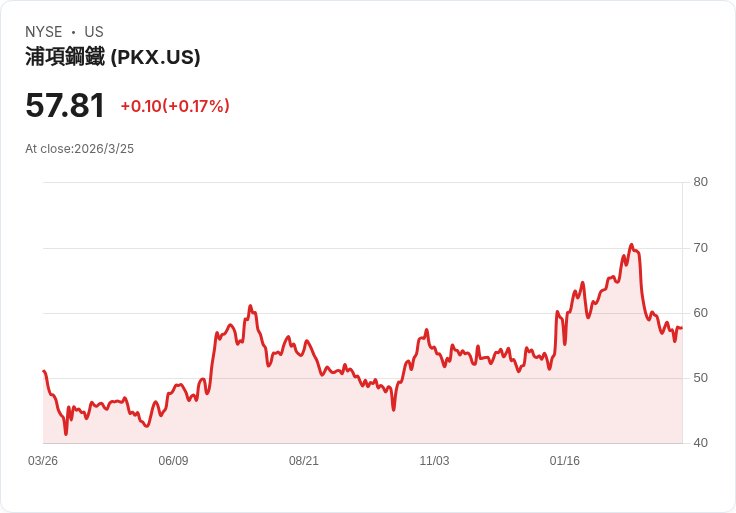Image resolution: width=736 pixels, height=513 pixels.
Task: Click the 50 label on y-axis
Action: click(701, 378)
